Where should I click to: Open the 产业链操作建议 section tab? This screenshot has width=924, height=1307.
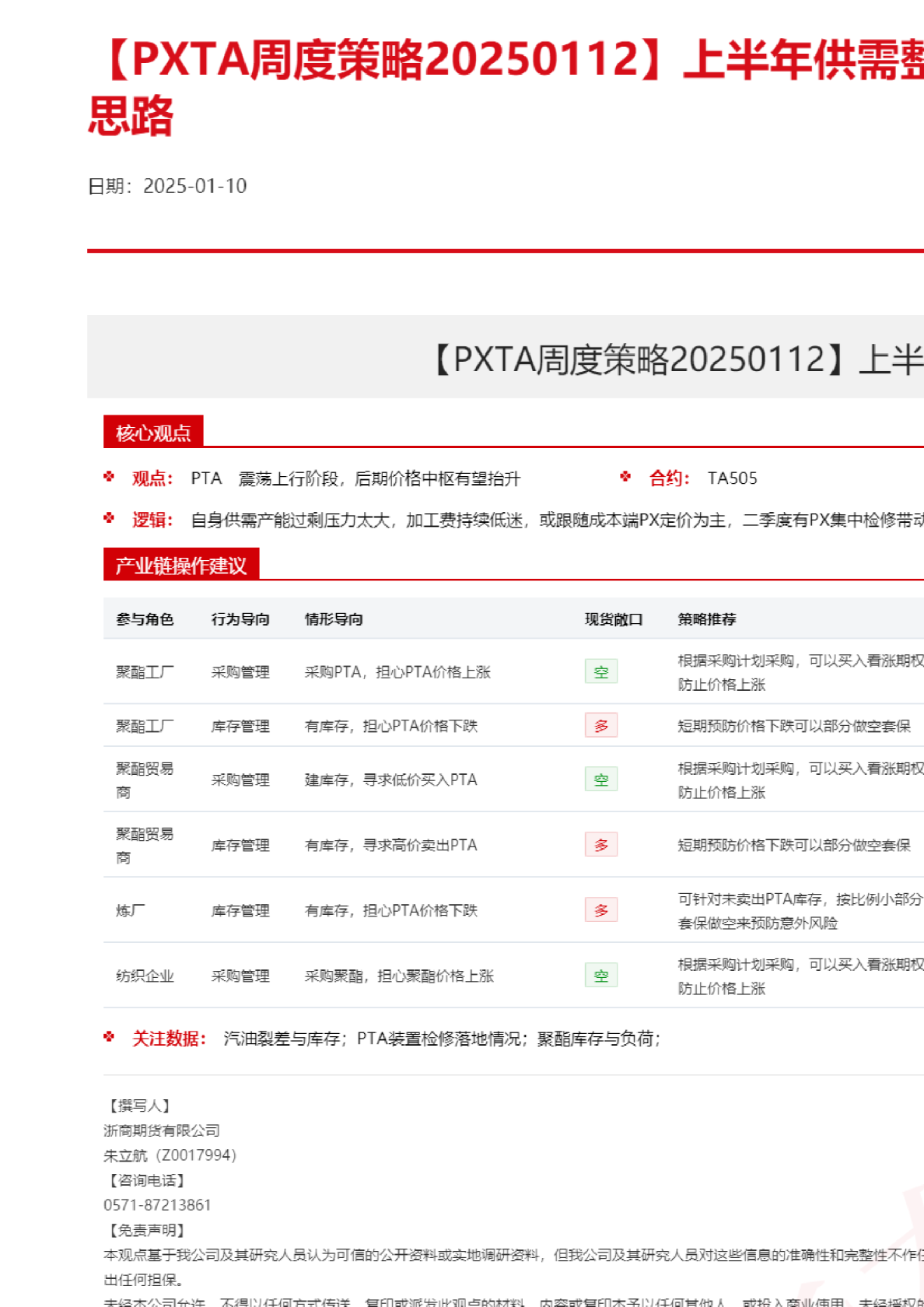pyautogui.click(x=180, y=566)
